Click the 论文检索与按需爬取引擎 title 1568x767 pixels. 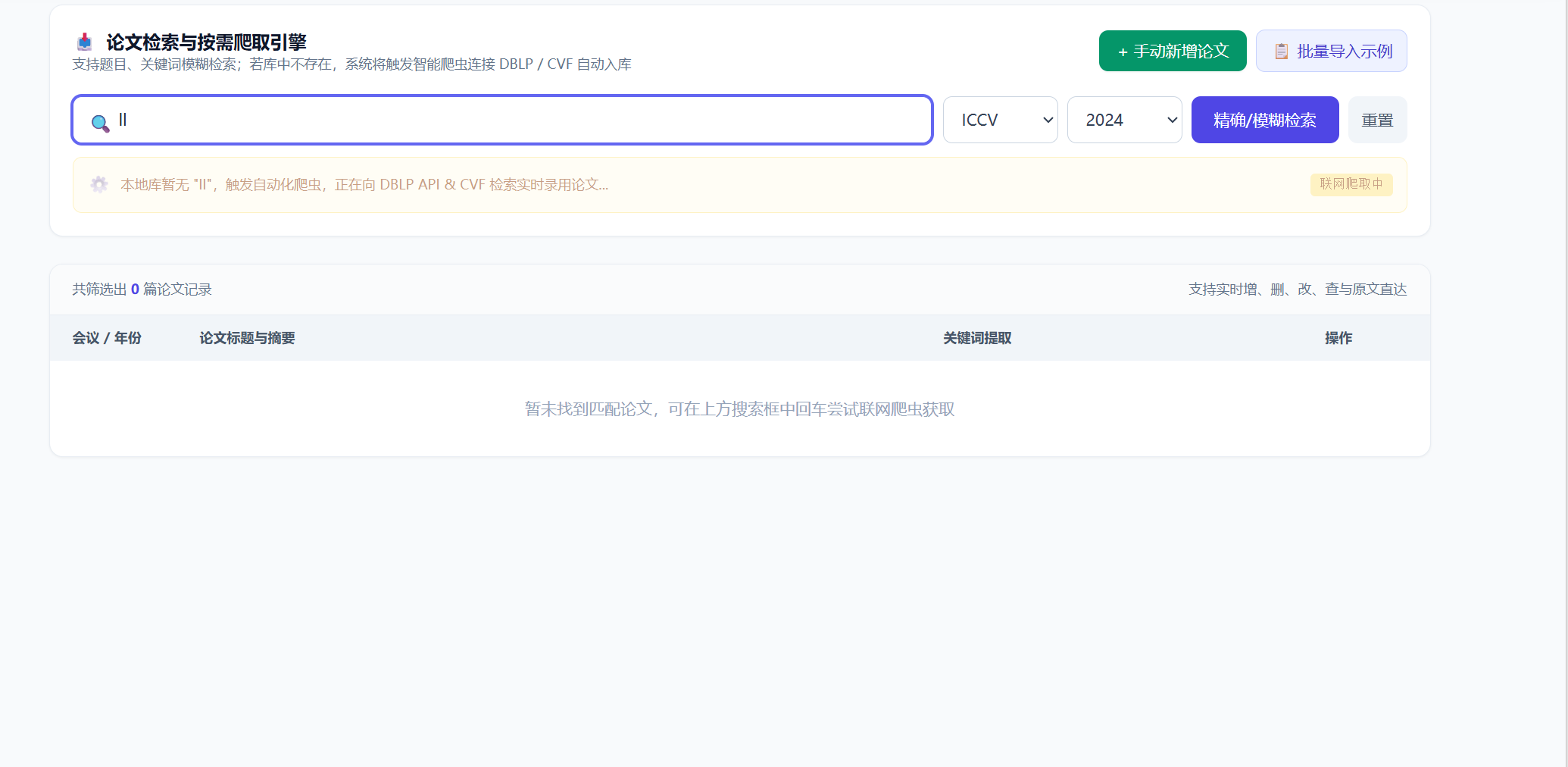click(x=206, y=42)
